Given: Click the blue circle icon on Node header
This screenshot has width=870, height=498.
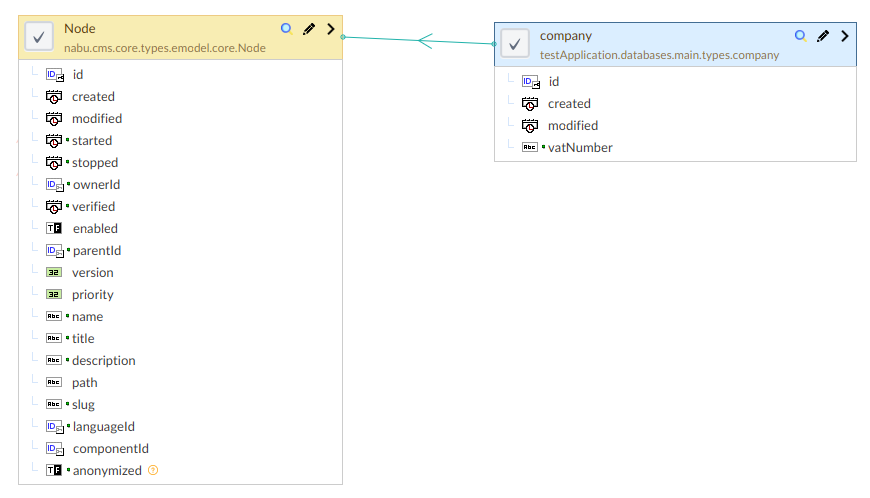Looking at the screenshot, I should click(x=286, y=29).
